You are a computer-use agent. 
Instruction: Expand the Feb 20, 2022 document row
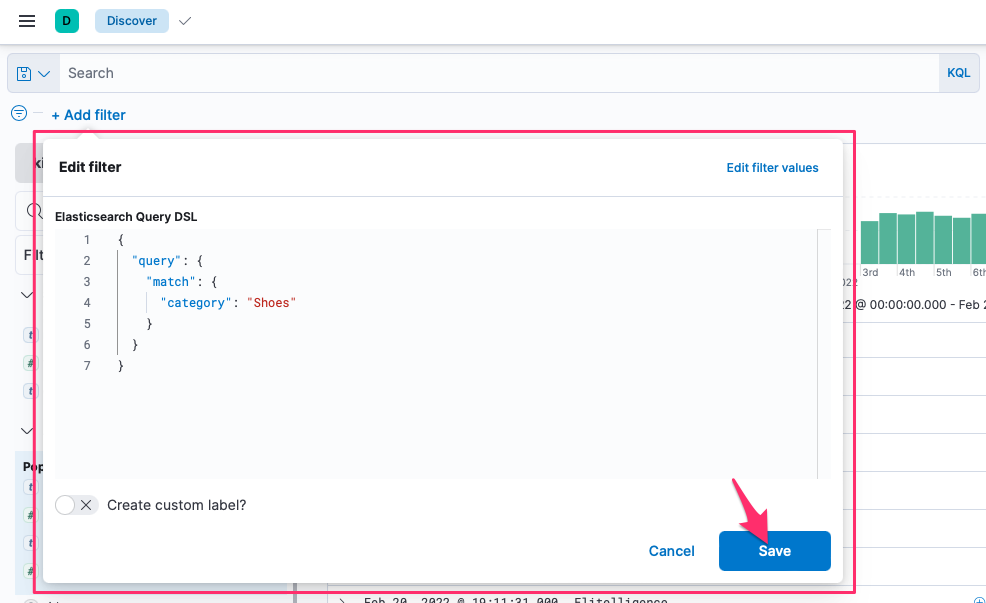pyautogui.click(x=342, y=600)
